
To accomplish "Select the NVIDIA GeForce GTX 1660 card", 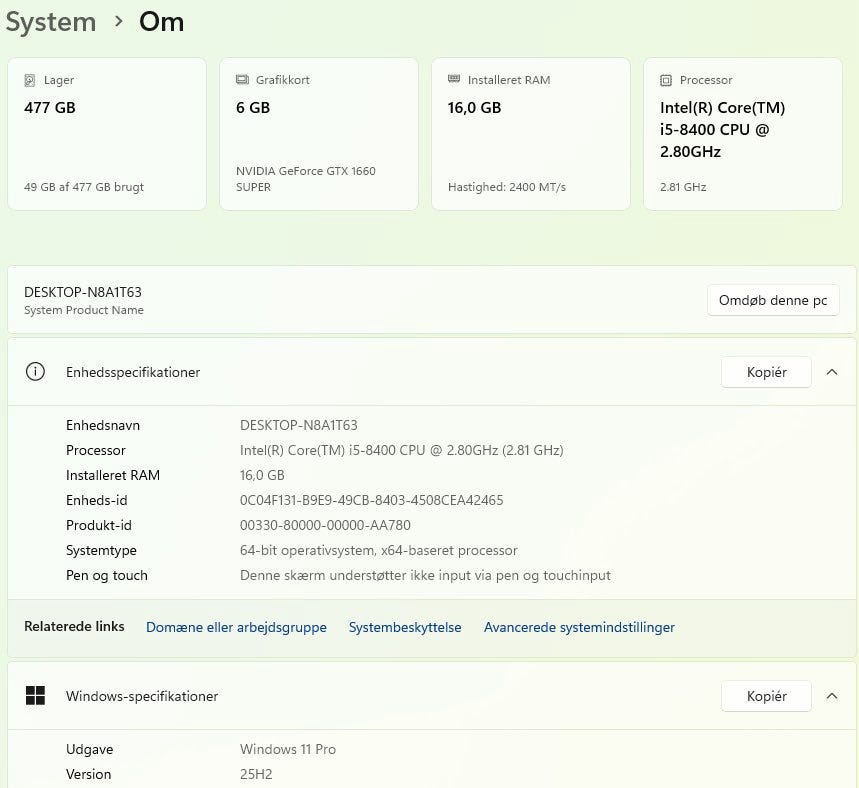I will click(319, 134).
